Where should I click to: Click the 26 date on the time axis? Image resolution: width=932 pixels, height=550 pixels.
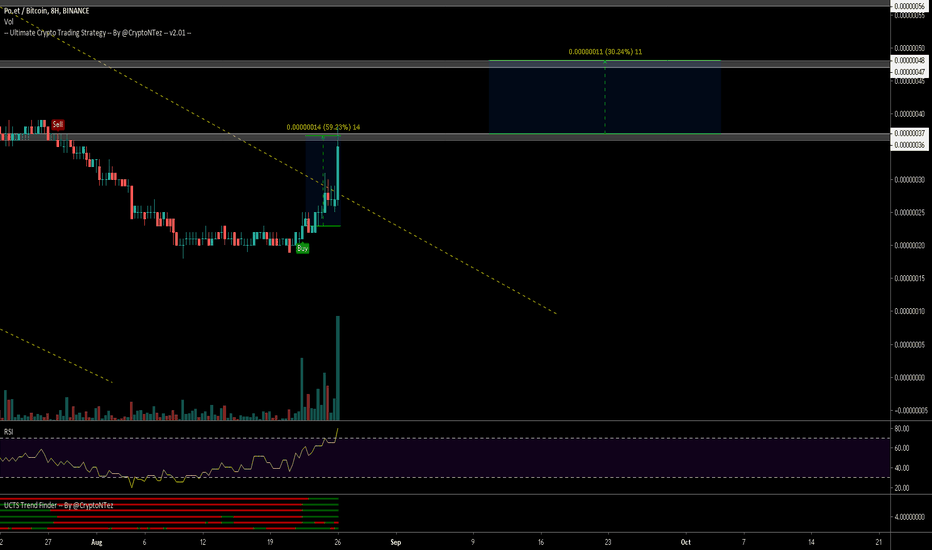[x=338, y=542]
